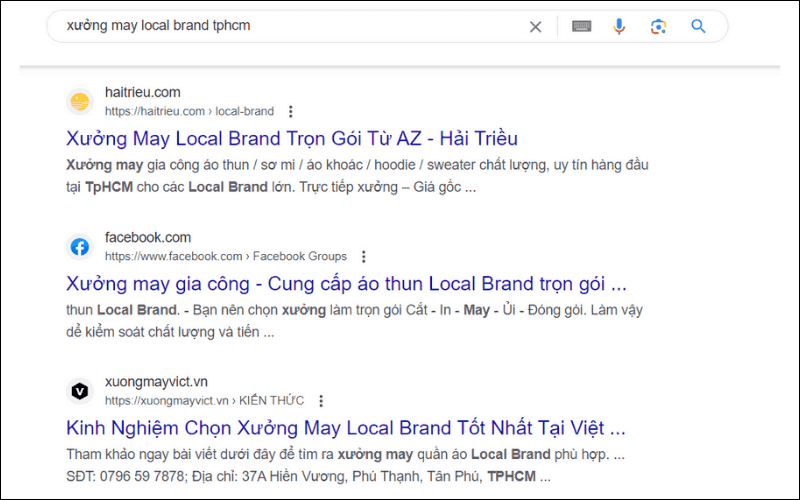Click the snippet 'thun Local Brand. - Bạn nên chọn xưởng'
The image size is (800, 500).
tap(354, 321)
